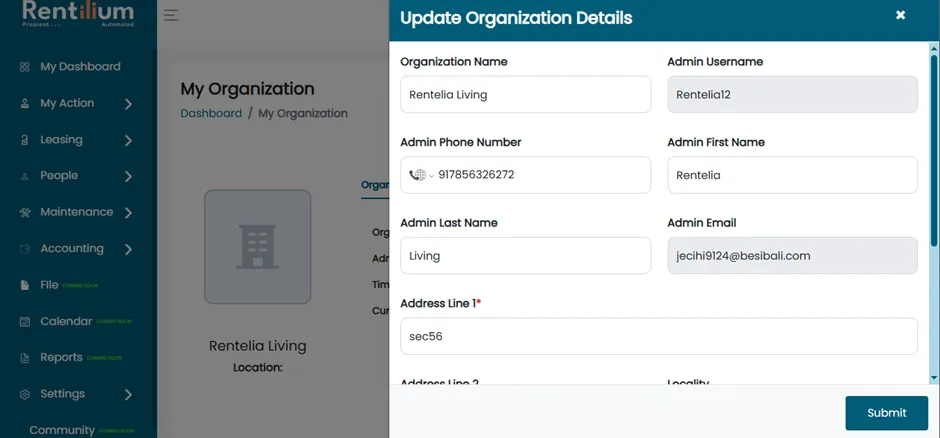The height and width of the screenshot is (438, 940).
Task: Click the panel vertical scrollbar thumb
Action: (933, 150)
